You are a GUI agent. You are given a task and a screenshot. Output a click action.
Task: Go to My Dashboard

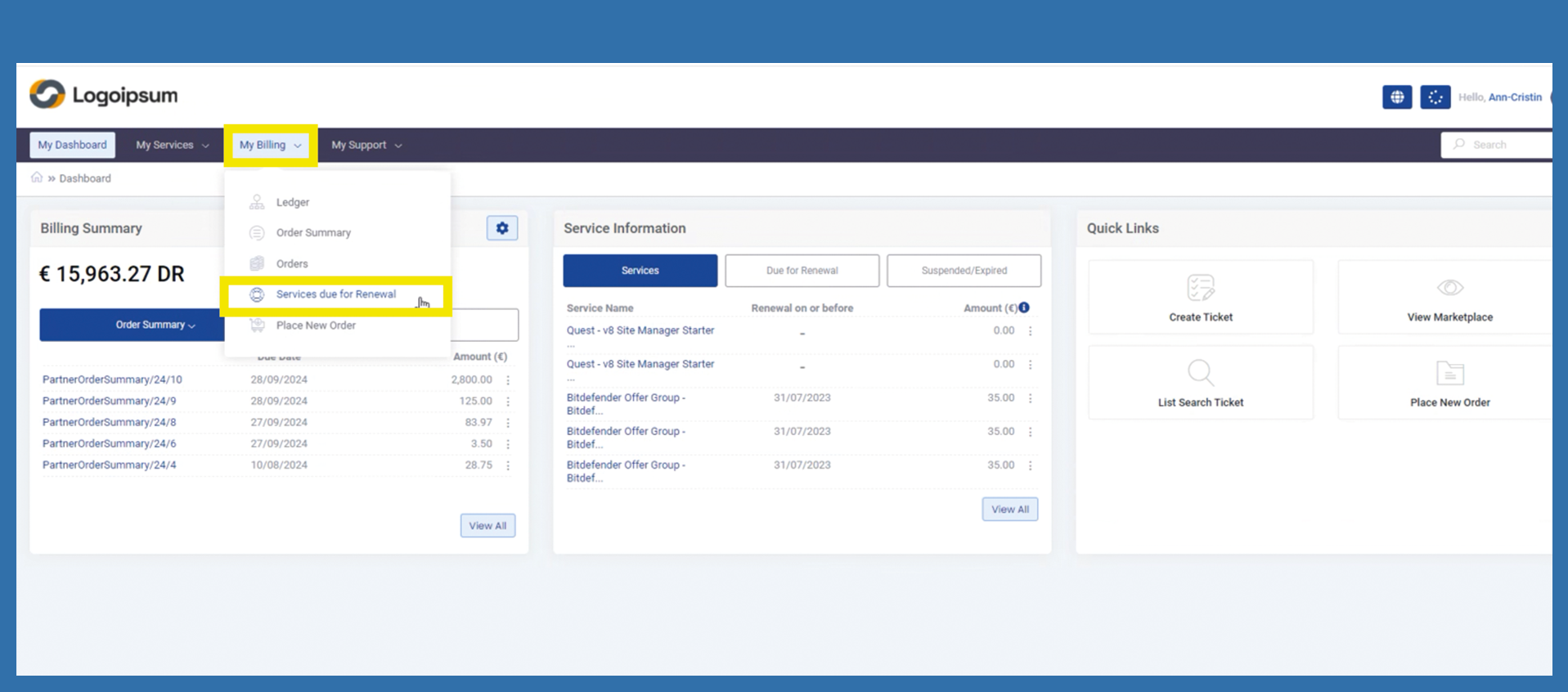point(72,145)
